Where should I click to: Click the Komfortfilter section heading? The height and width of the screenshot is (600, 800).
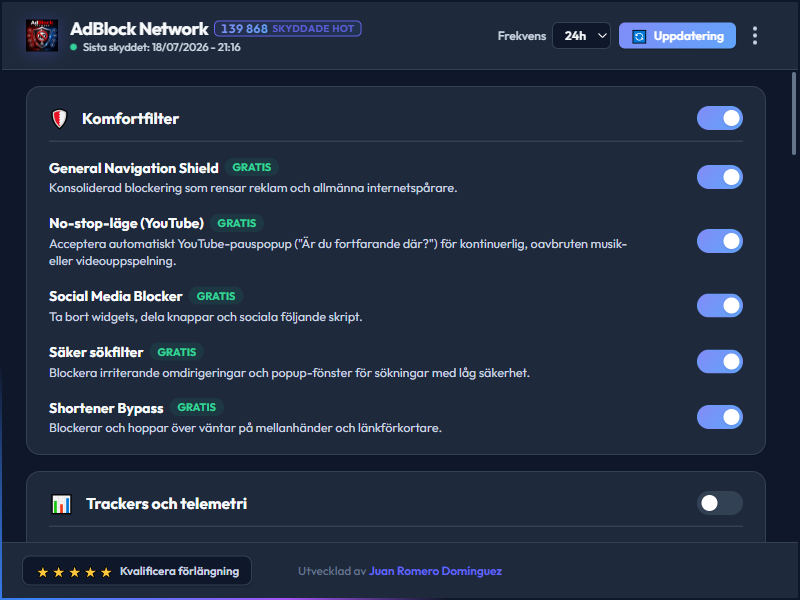coord(131,119)
